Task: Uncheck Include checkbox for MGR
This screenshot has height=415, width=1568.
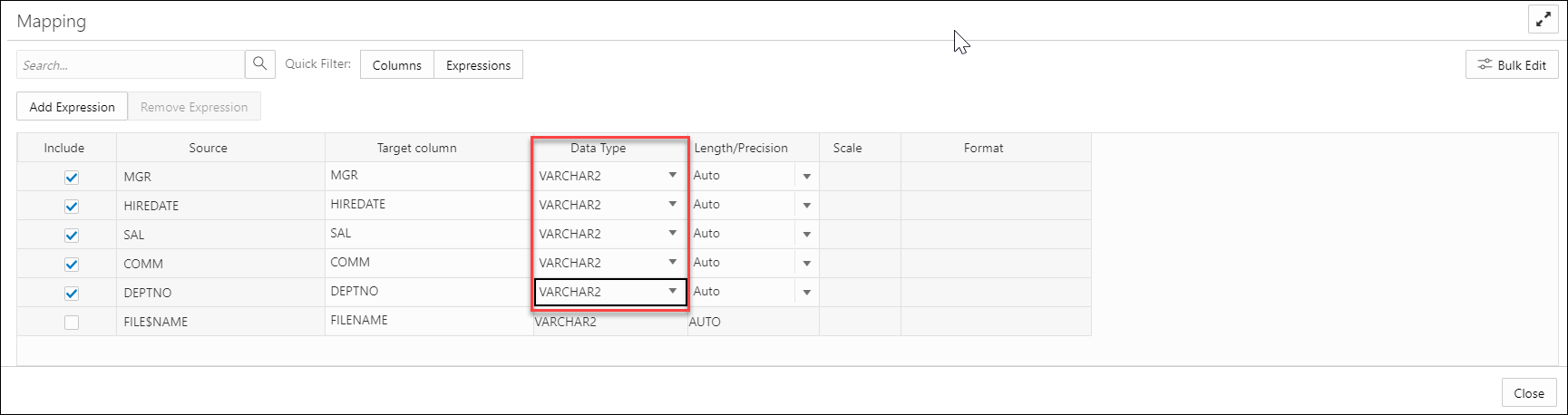Action: coord(72,178)
